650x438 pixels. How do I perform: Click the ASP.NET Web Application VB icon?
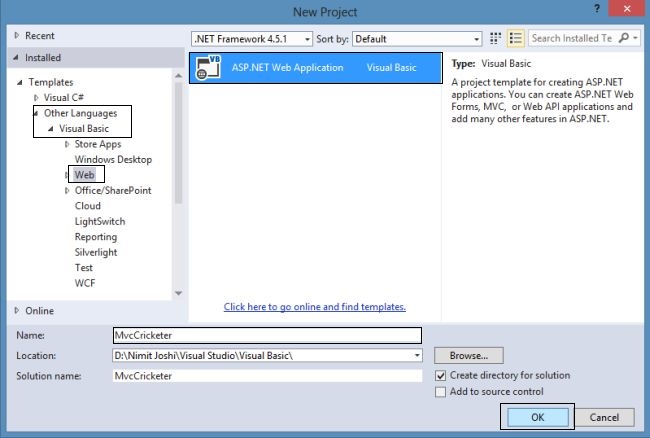click(208, 68)
